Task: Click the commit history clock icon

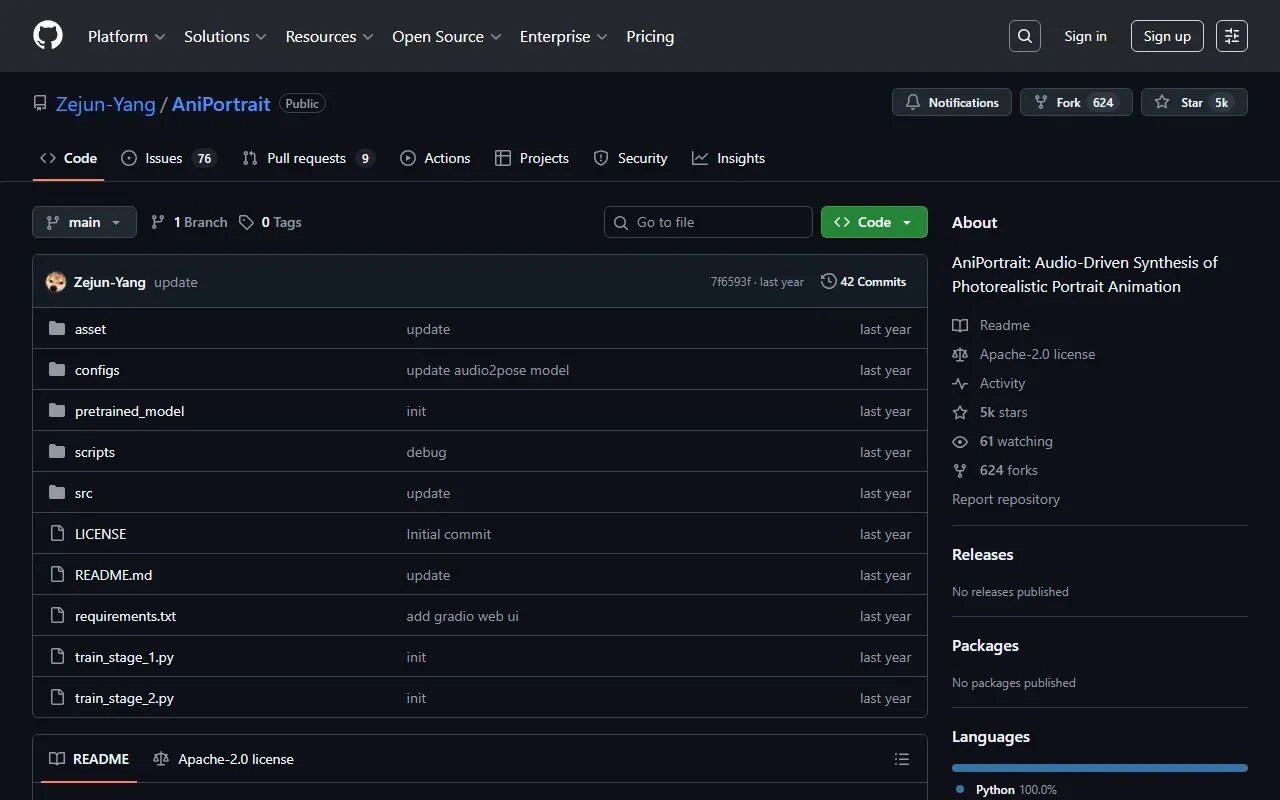Action: click(x=828, y=282)
